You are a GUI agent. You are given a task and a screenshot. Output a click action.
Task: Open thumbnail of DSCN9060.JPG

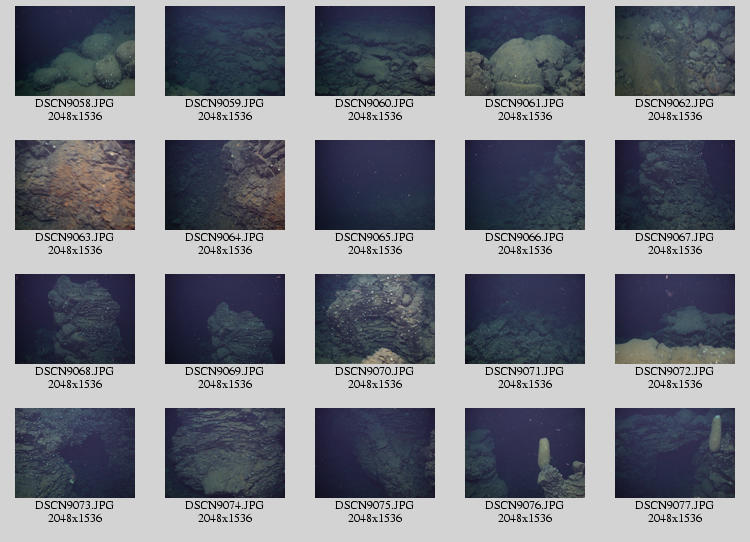pyautogui.click(x=375, y=51)
